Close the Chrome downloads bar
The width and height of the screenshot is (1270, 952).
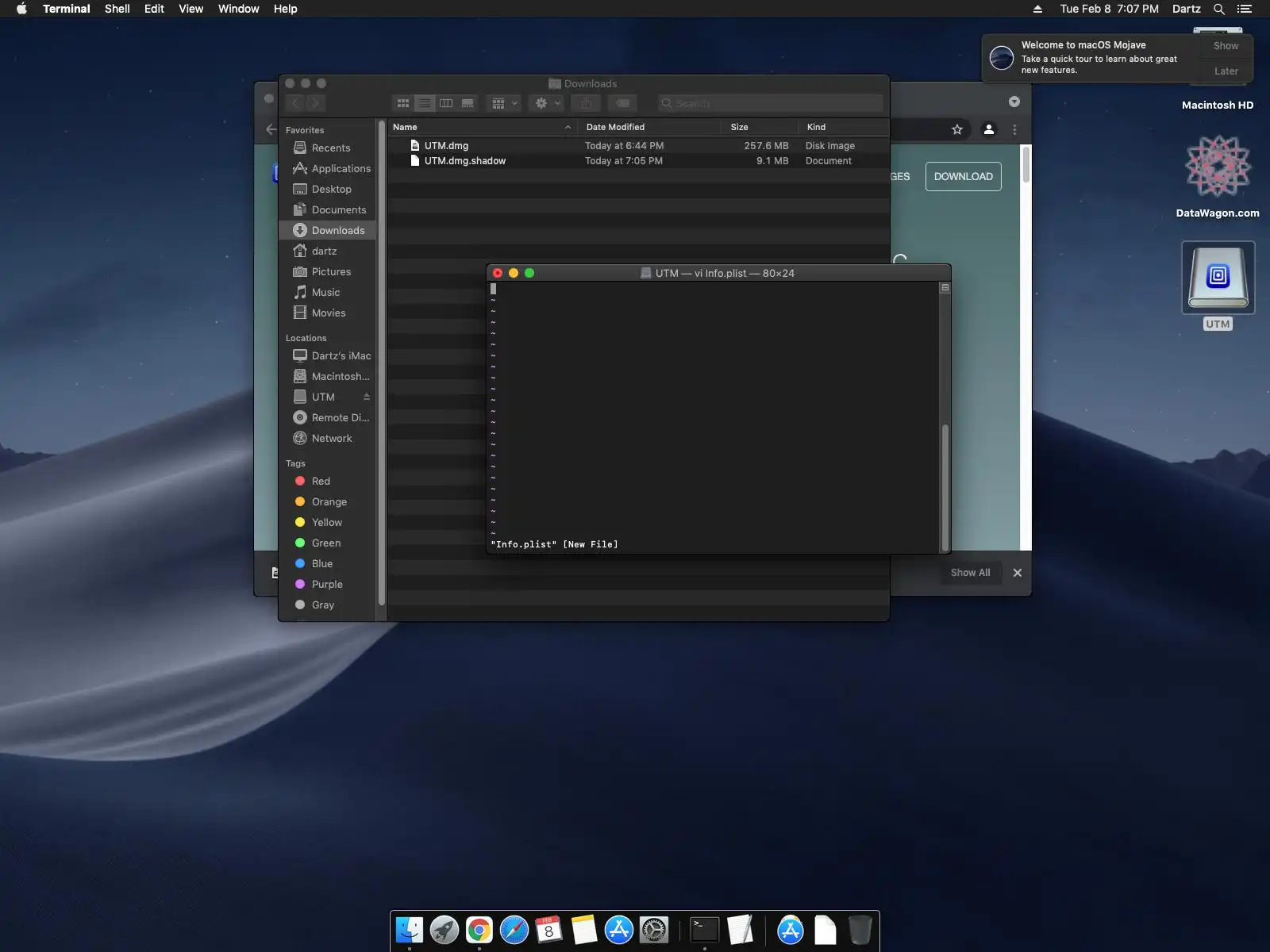[x=1018, y=573]
